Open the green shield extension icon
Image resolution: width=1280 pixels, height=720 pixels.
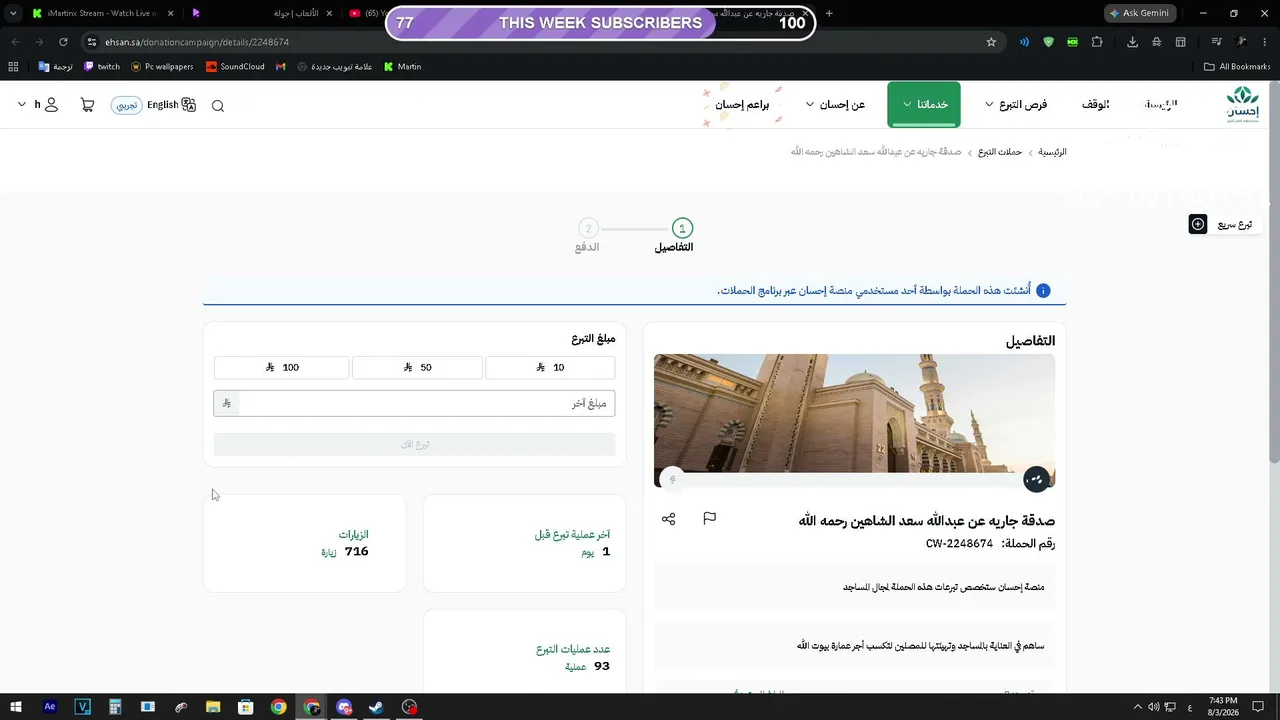point(1048,42)
